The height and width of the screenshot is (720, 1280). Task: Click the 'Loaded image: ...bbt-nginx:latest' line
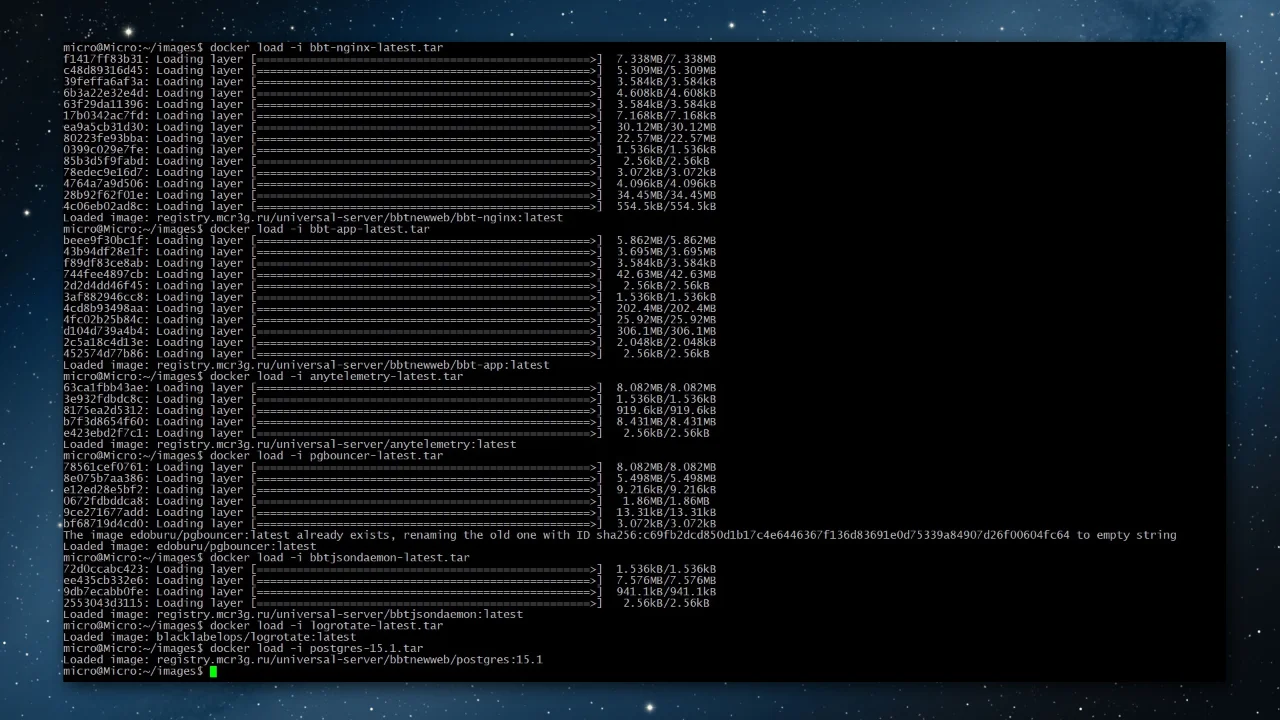coord(313,217)
